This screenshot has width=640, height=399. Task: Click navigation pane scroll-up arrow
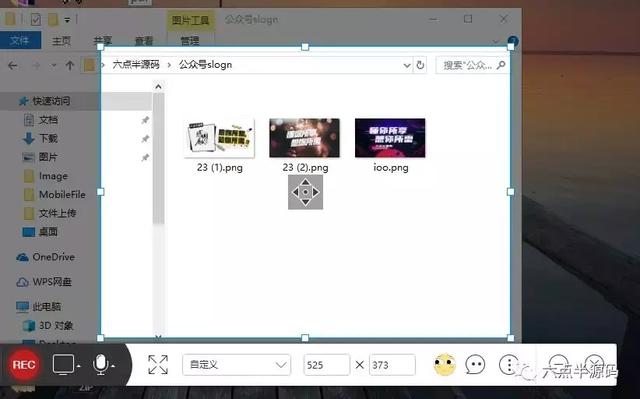(x=158, y=86)
